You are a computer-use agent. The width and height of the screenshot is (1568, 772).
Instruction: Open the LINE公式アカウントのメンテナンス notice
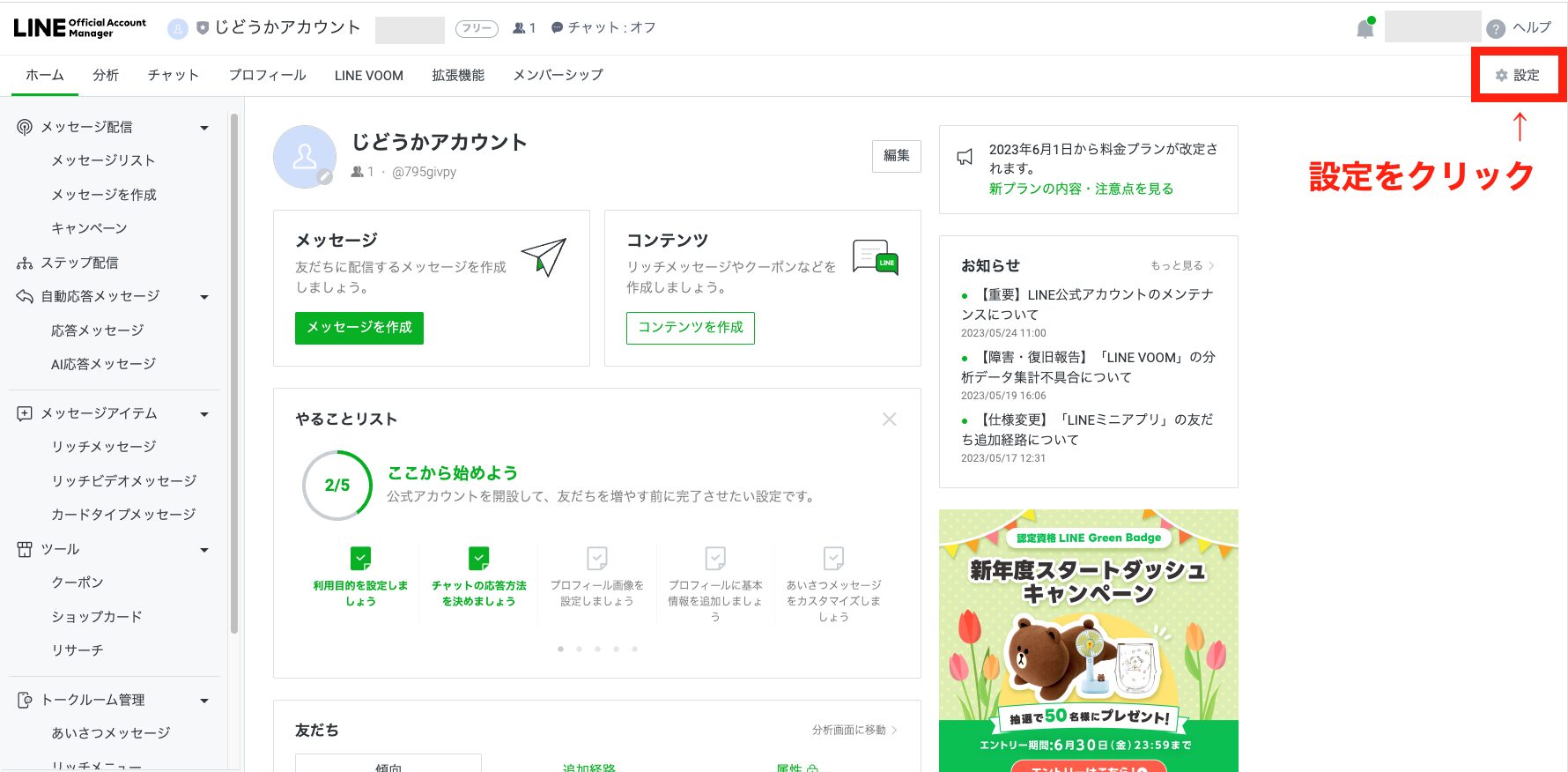pyautogui.click(x=1088, y=304)
